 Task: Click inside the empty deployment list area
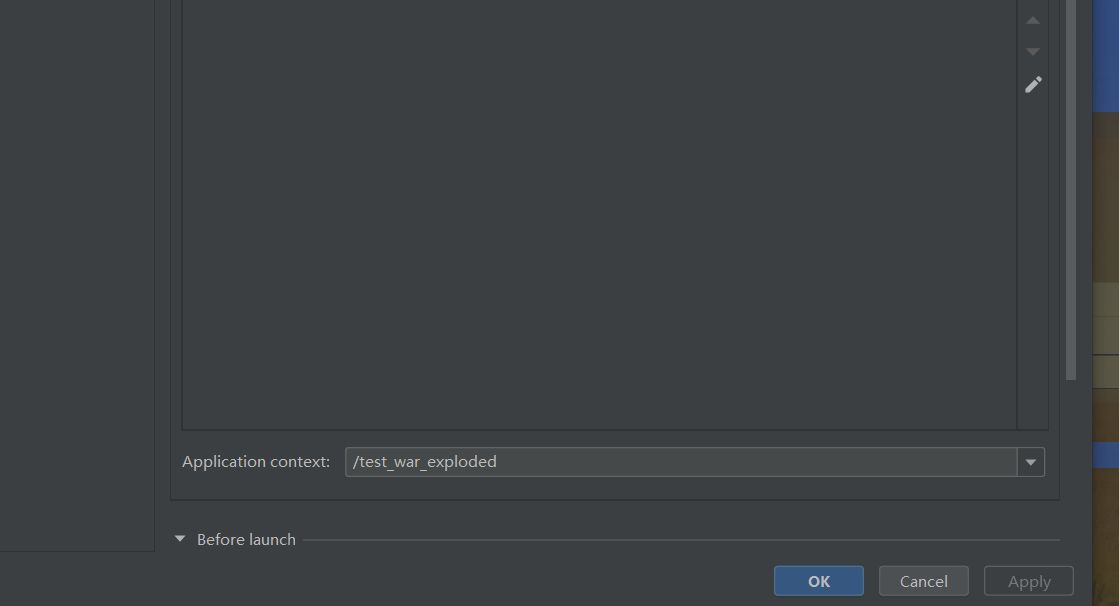[x=599, y=214]
